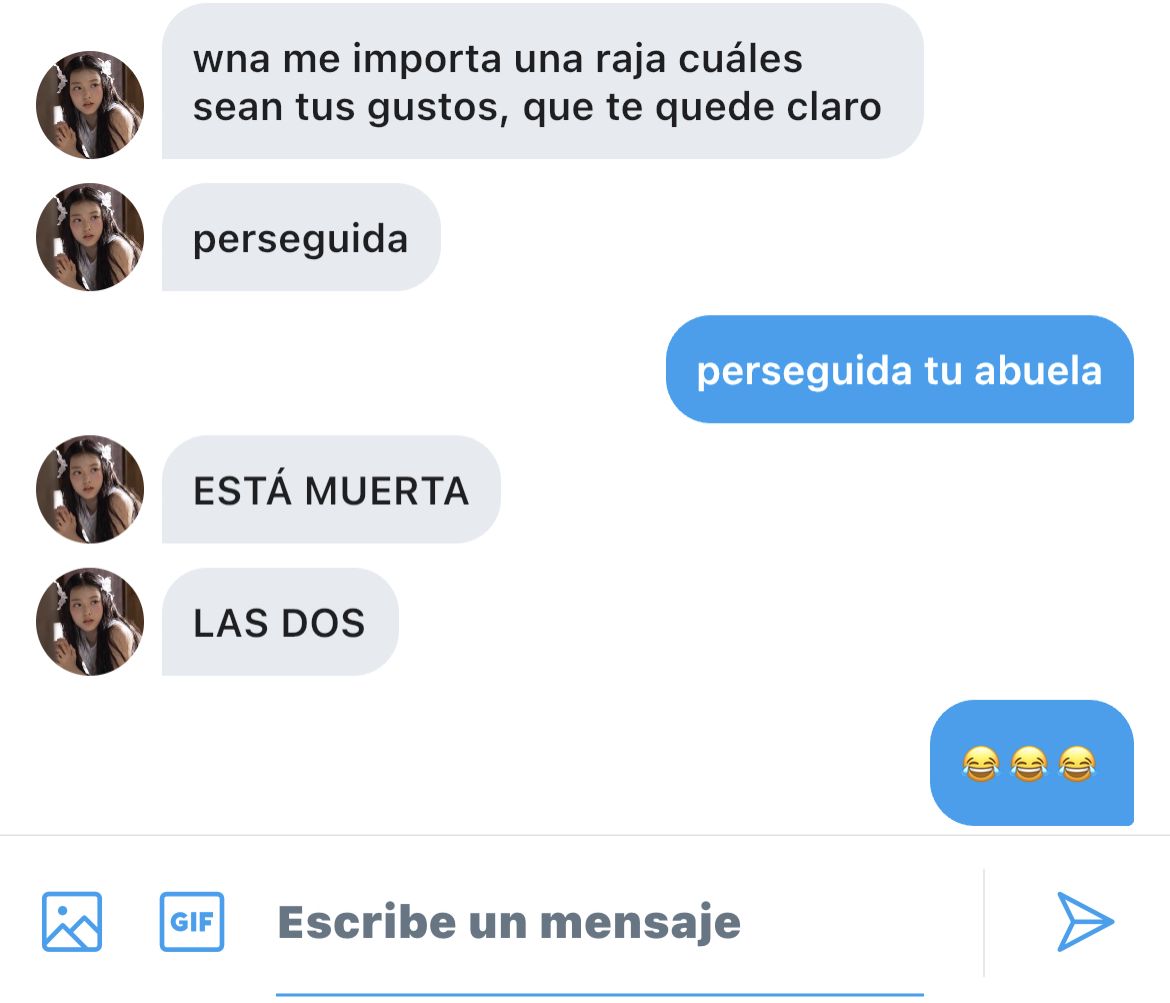Click the word "MUERTA" in gray bubble

[x=387, y=491]
